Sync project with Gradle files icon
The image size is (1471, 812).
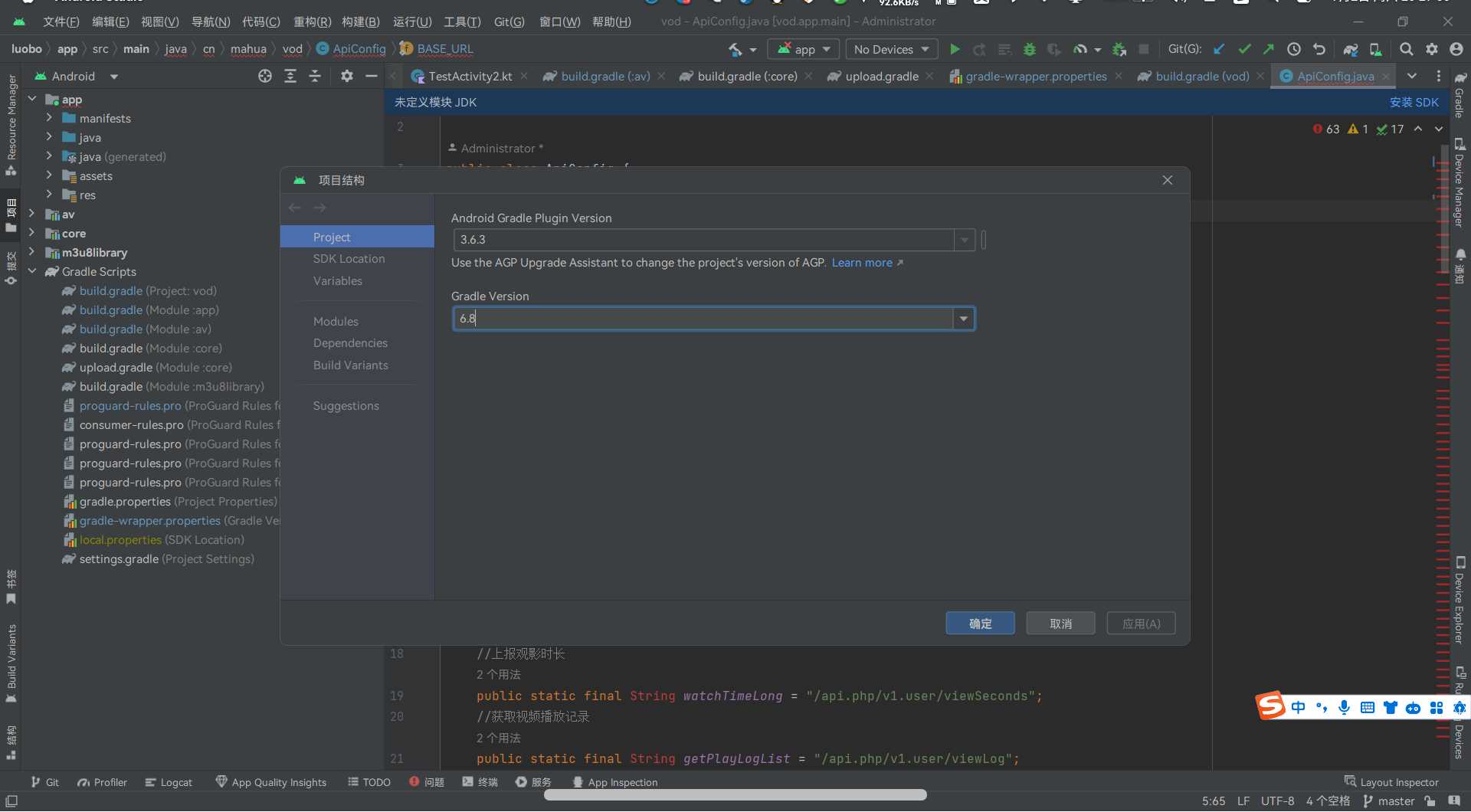pos(1350,50)
